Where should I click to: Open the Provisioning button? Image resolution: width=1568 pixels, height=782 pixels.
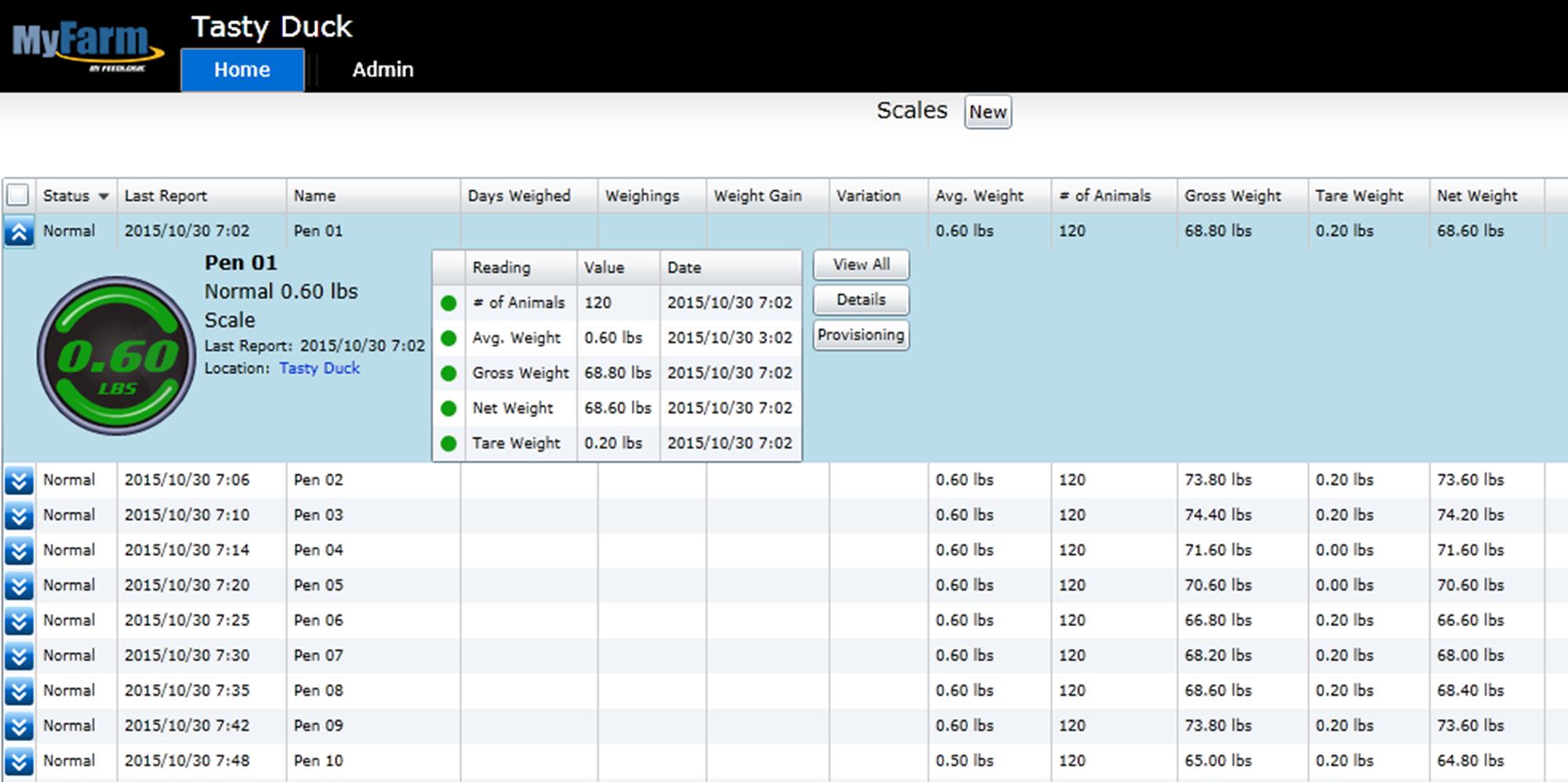point(861,335)
